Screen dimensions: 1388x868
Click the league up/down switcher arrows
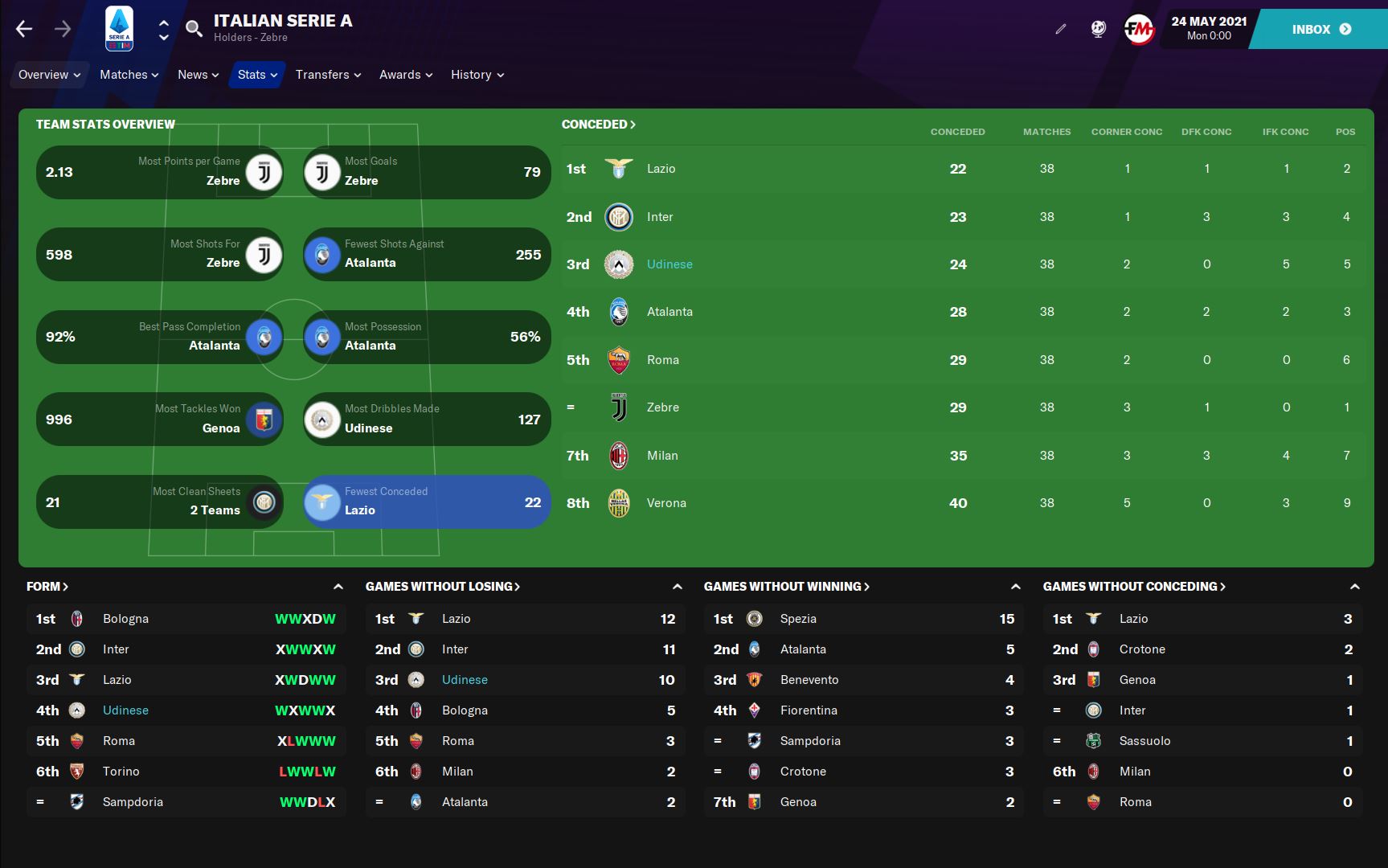pyautogui.click(x=164, y=30)
